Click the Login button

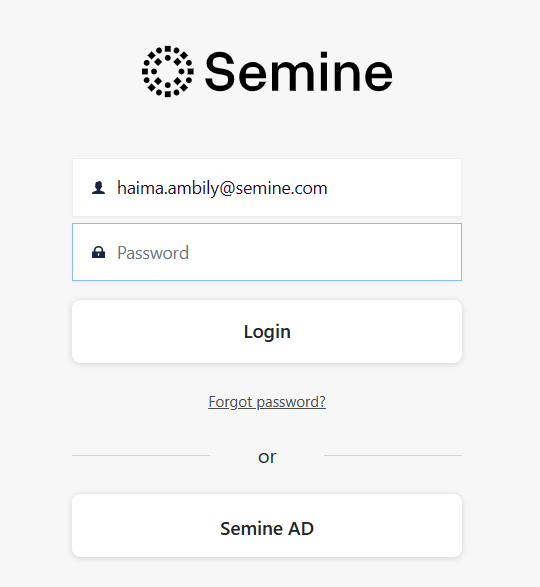267,331
